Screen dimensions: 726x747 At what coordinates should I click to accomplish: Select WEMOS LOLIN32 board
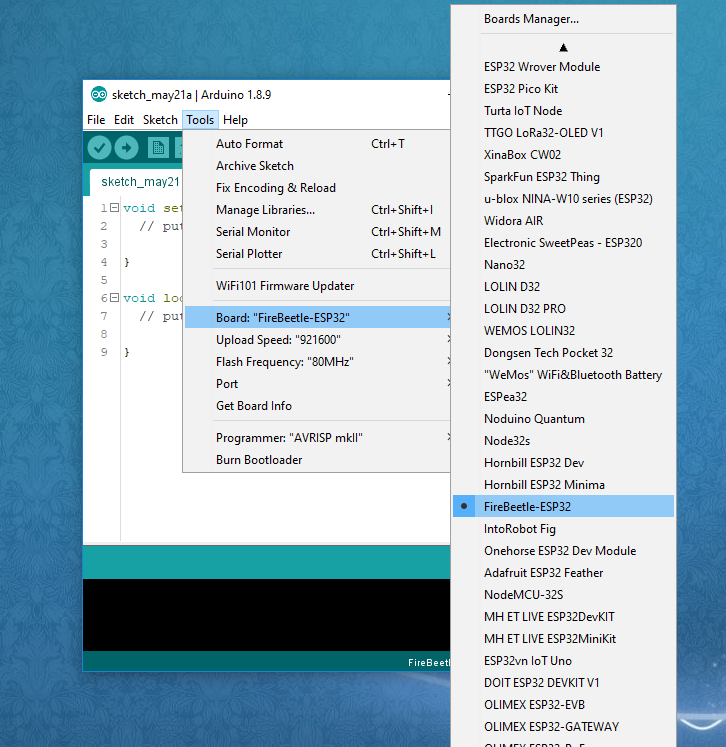(564, 331)
